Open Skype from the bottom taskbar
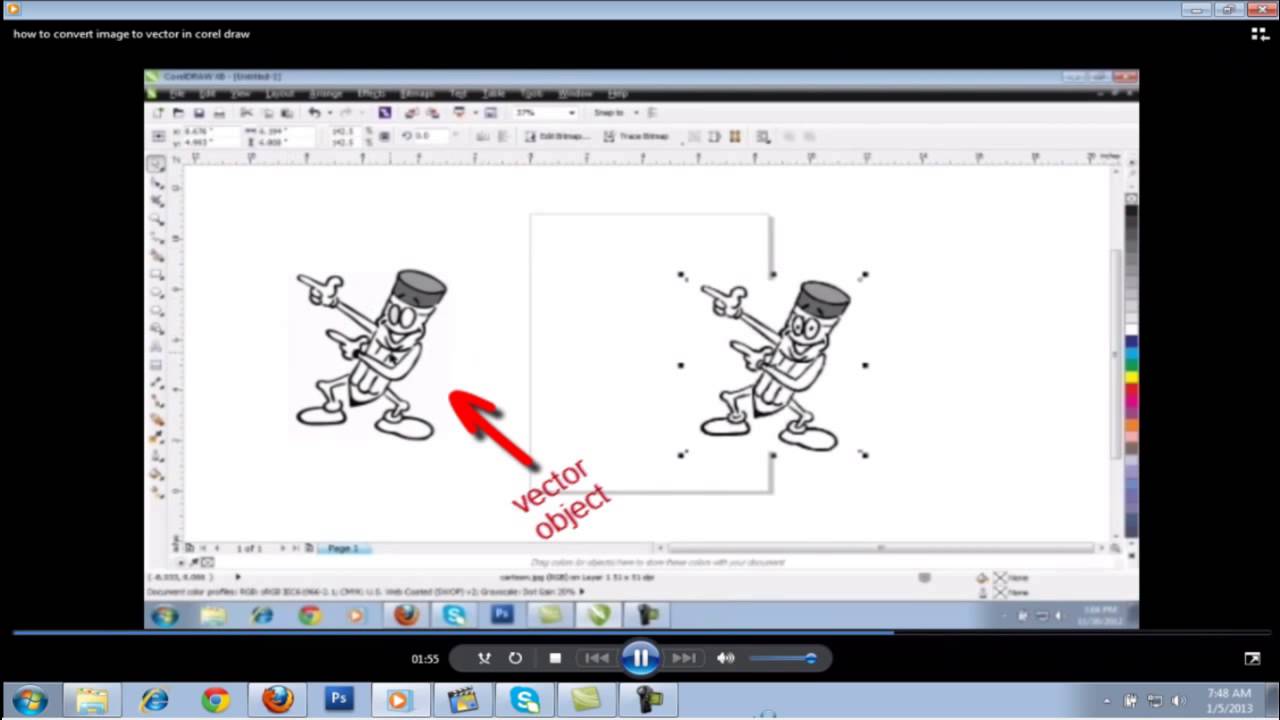 point(524,700)
